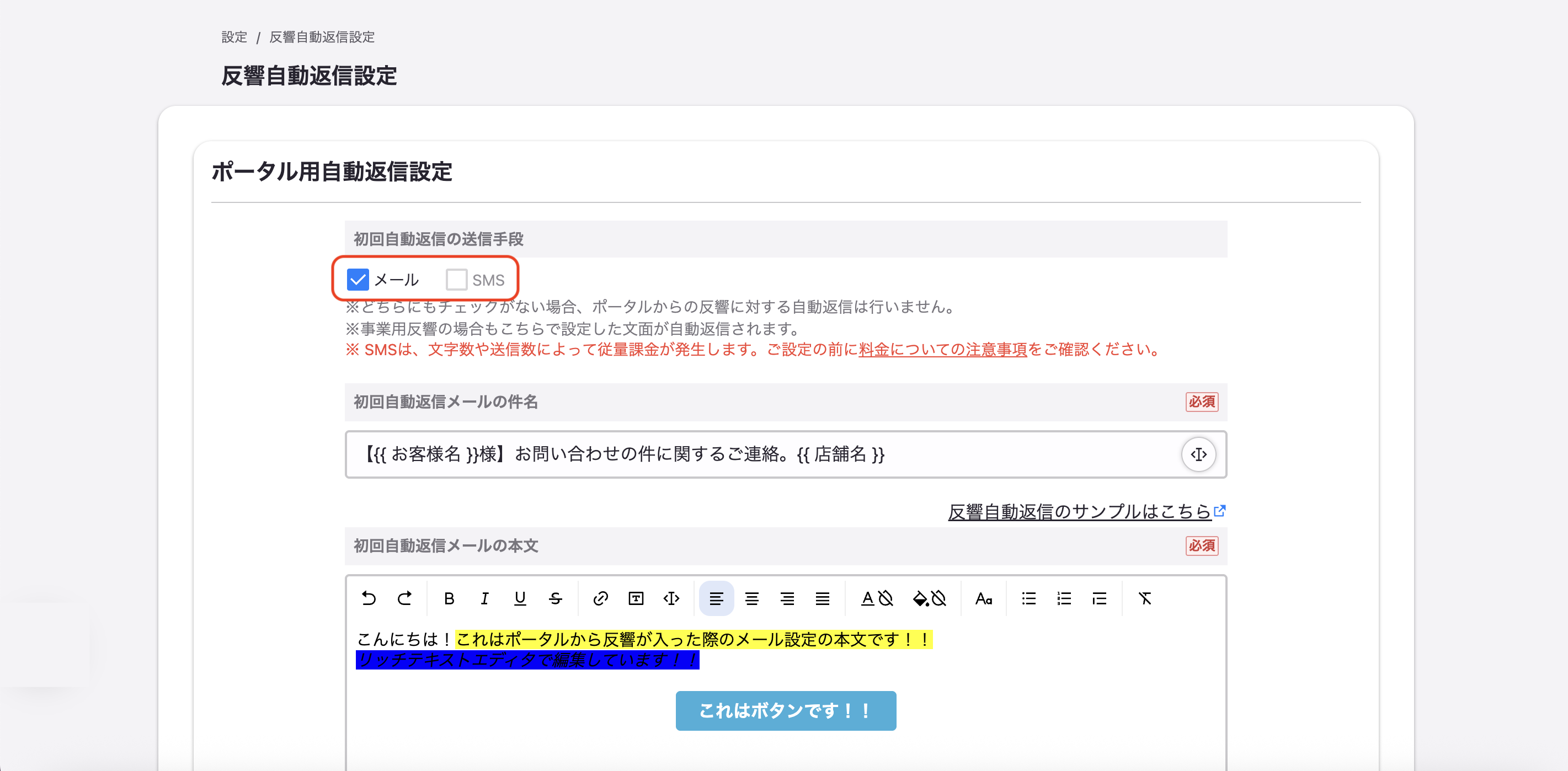Screen dimensions: 1568x771
Task: Reset the text color
Action: 886,598
